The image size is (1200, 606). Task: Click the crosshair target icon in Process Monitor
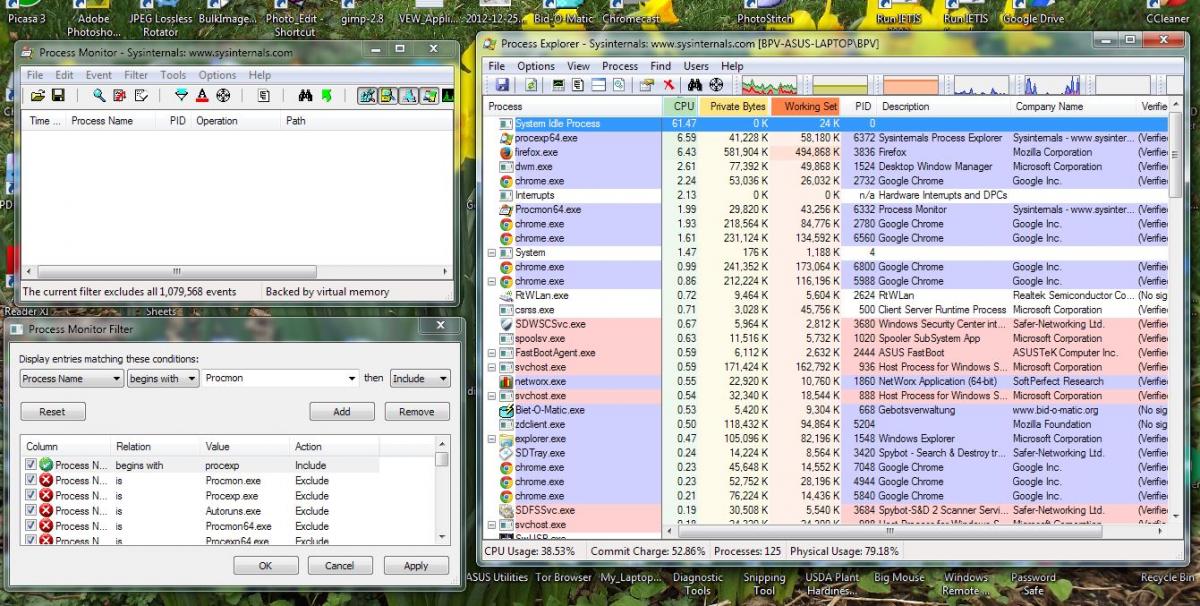point(223,96)
